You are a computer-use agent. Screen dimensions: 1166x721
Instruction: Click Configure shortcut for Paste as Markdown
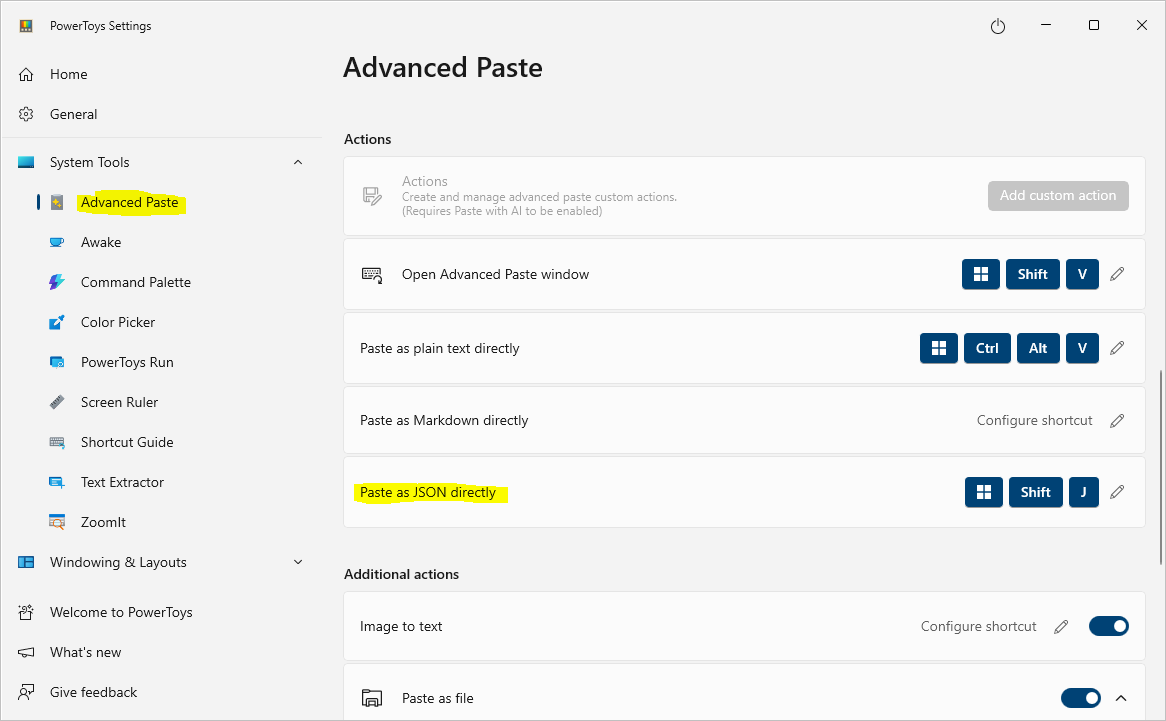tap(1034, 421)
